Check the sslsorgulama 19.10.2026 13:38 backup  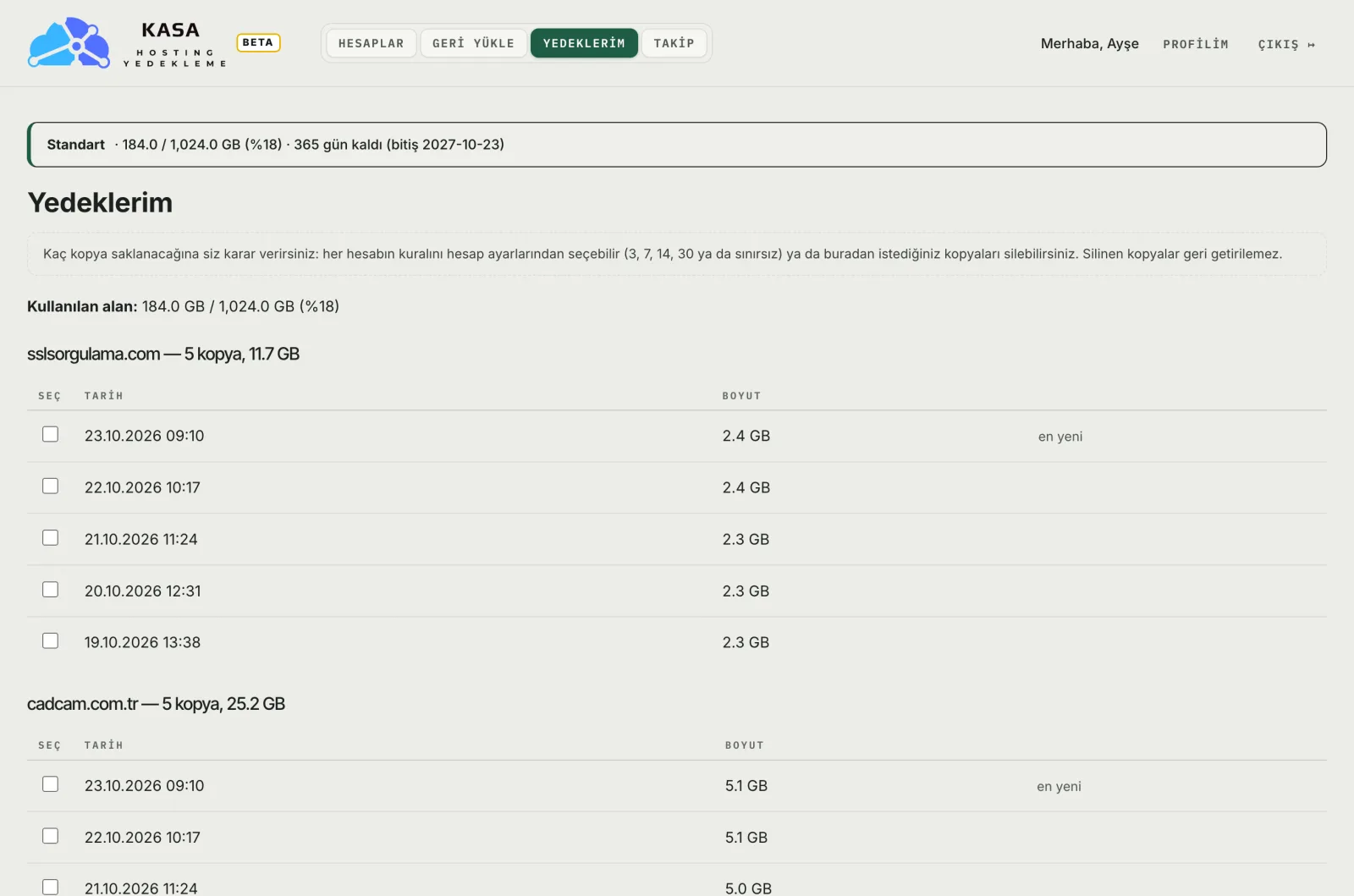(x=51, y=640)
